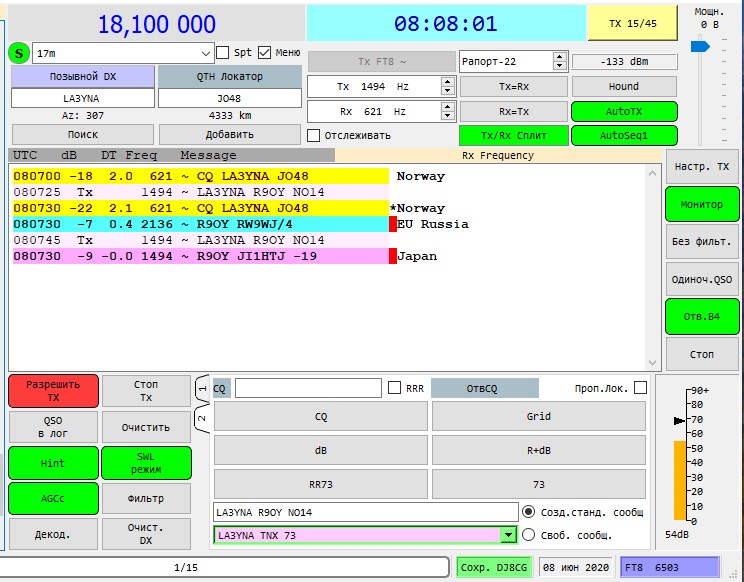
Task: Click the Позывной DX callsign input field
Action: [x=83, y=98]
